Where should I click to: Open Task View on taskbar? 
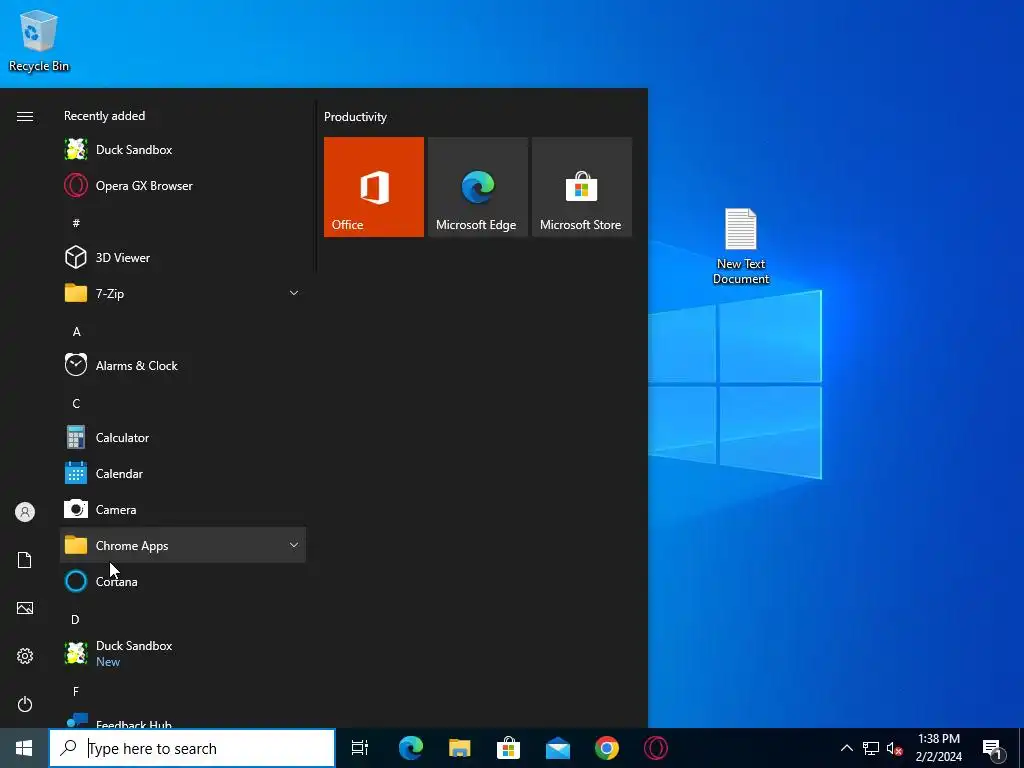point(360,748)
